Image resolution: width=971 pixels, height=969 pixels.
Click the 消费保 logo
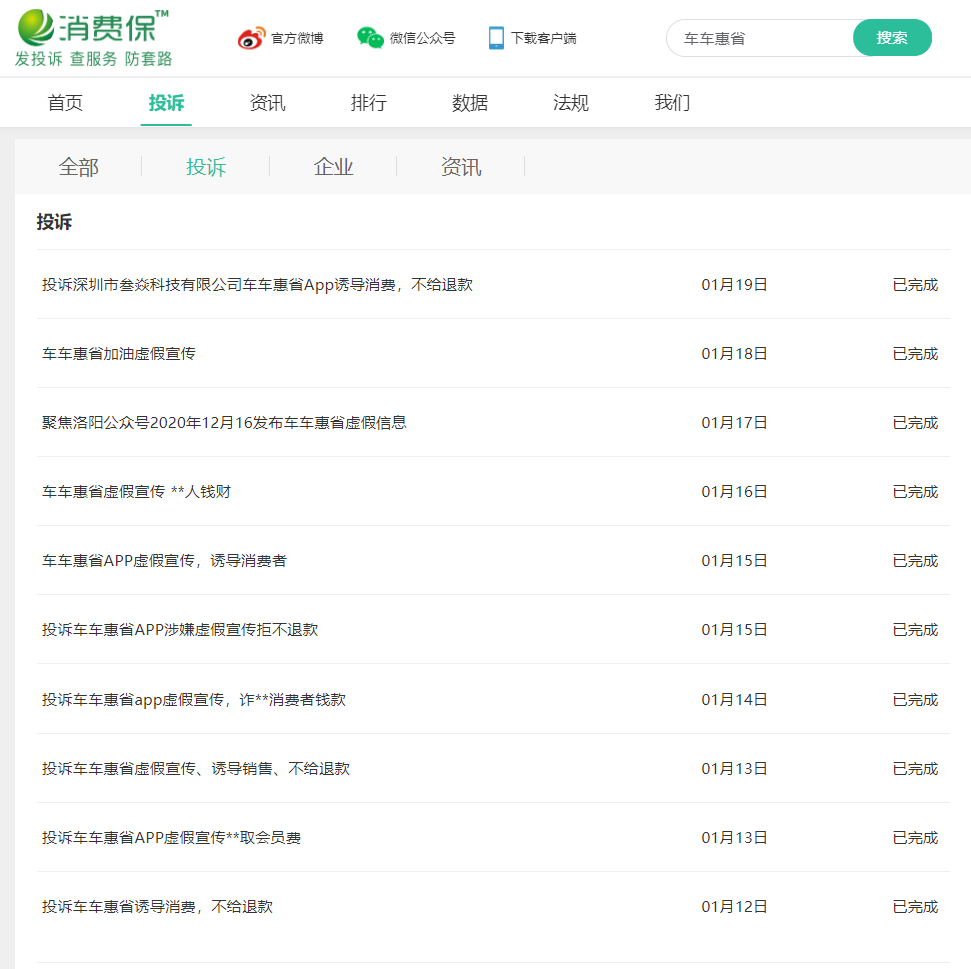tap(93, 28)
